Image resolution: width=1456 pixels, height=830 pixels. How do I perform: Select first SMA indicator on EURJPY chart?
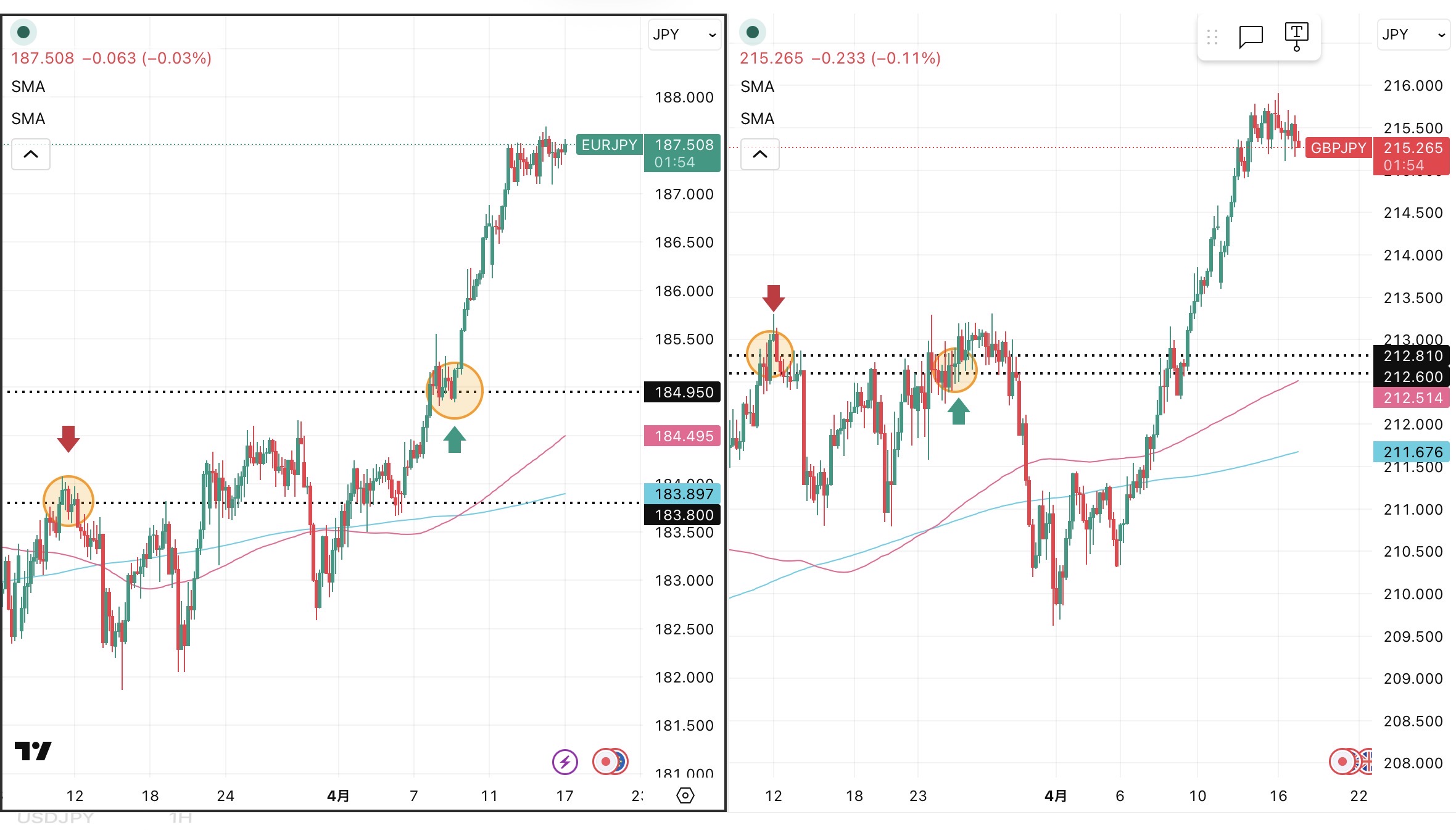(x=28, y=86)
